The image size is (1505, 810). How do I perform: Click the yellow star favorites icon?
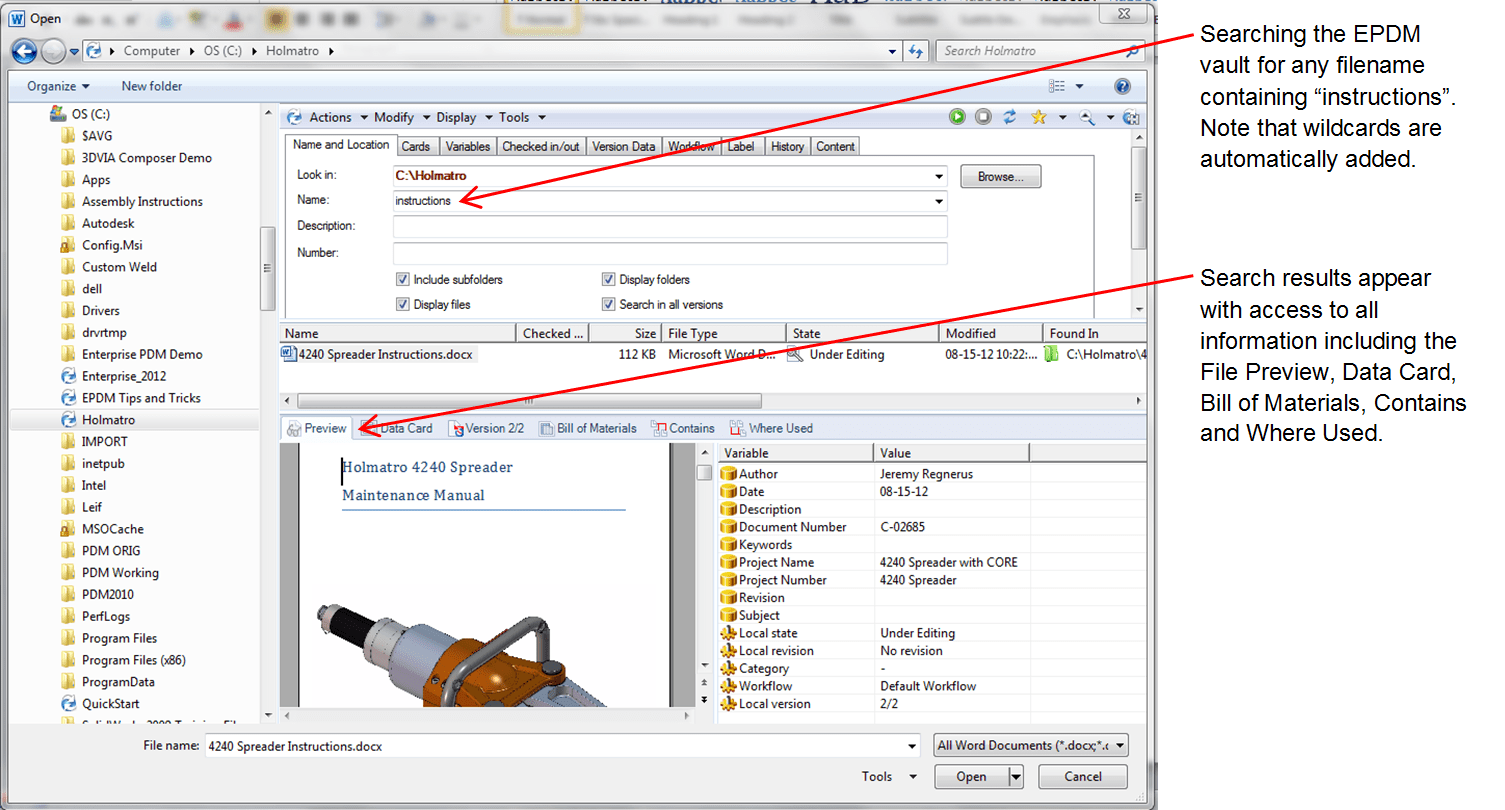click(x=1038, y=117)
